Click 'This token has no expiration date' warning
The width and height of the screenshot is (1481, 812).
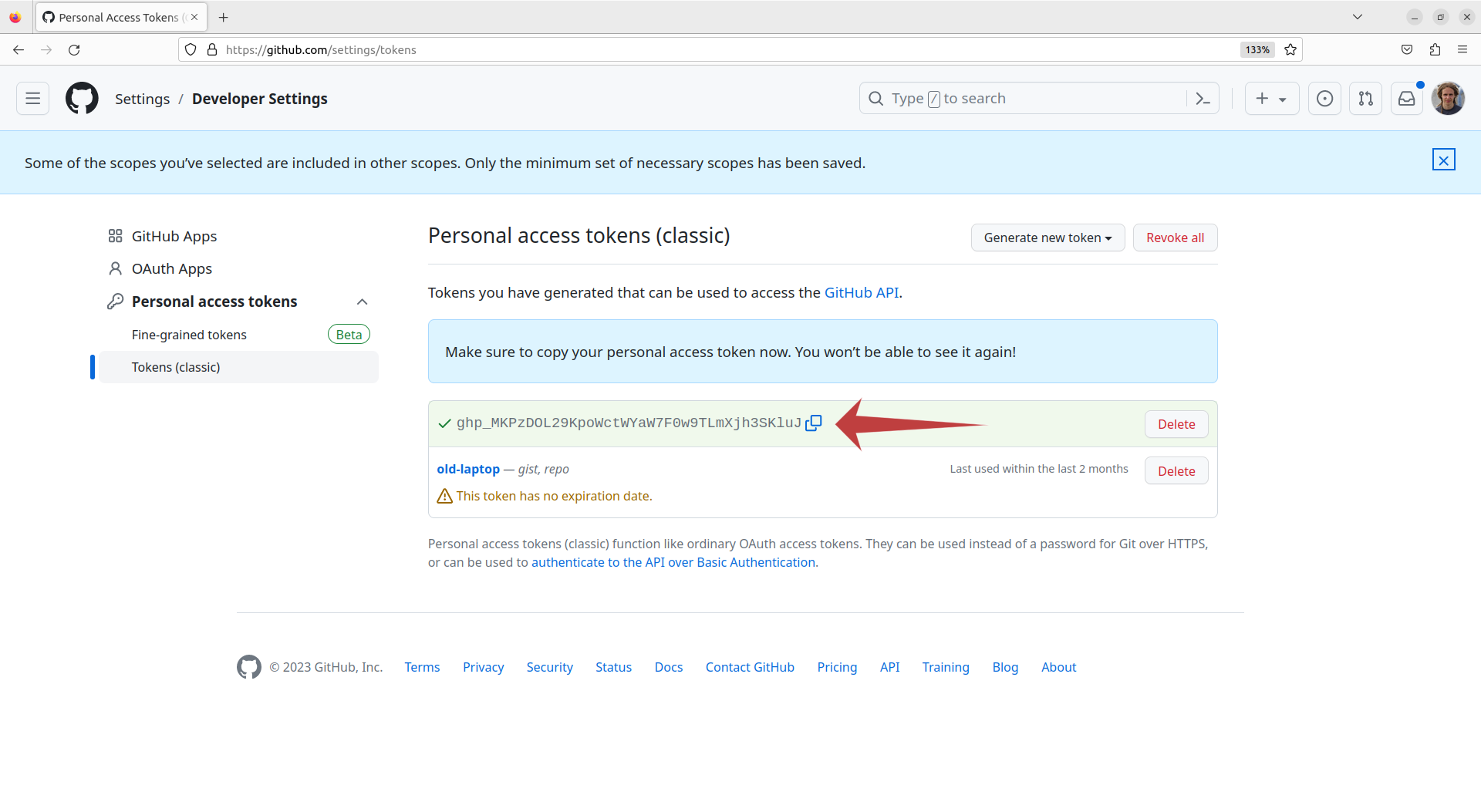pyautogui.click(x=554, y=496)
